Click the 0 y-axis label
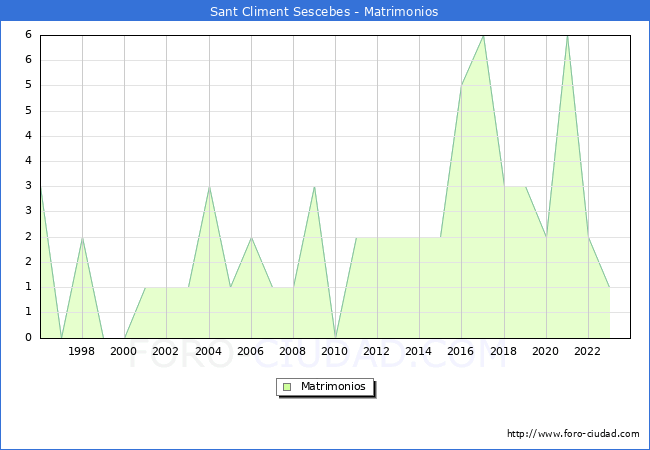This screenshot has width=650, height=450. (x=28, y=337)
